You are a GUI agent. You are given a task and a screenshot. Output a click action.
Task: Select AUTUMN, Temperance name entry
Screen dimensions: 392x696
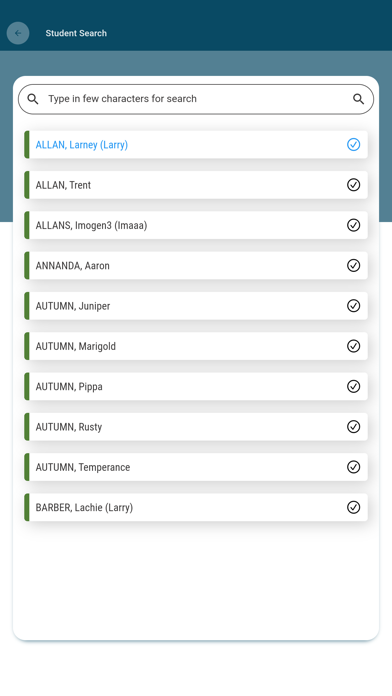83,467
